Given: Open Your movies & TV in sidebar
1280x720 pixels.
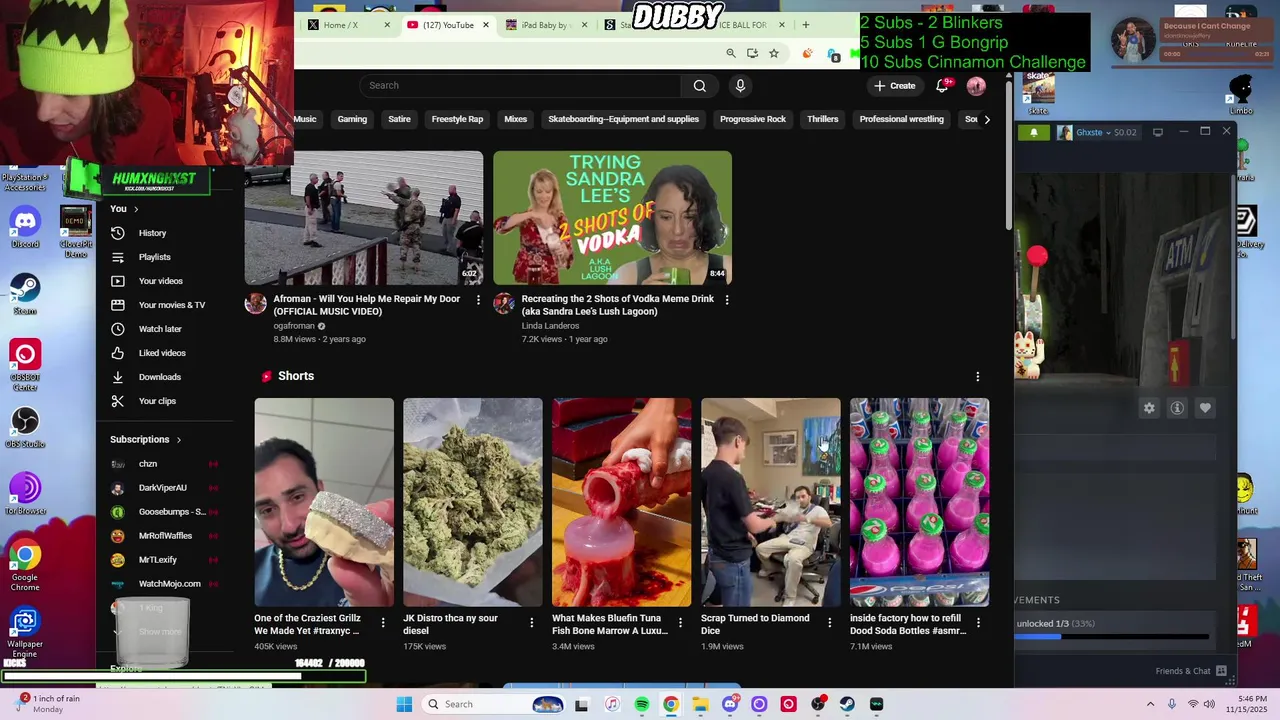Looking at the screenshot, I should [x=171, y=305].
